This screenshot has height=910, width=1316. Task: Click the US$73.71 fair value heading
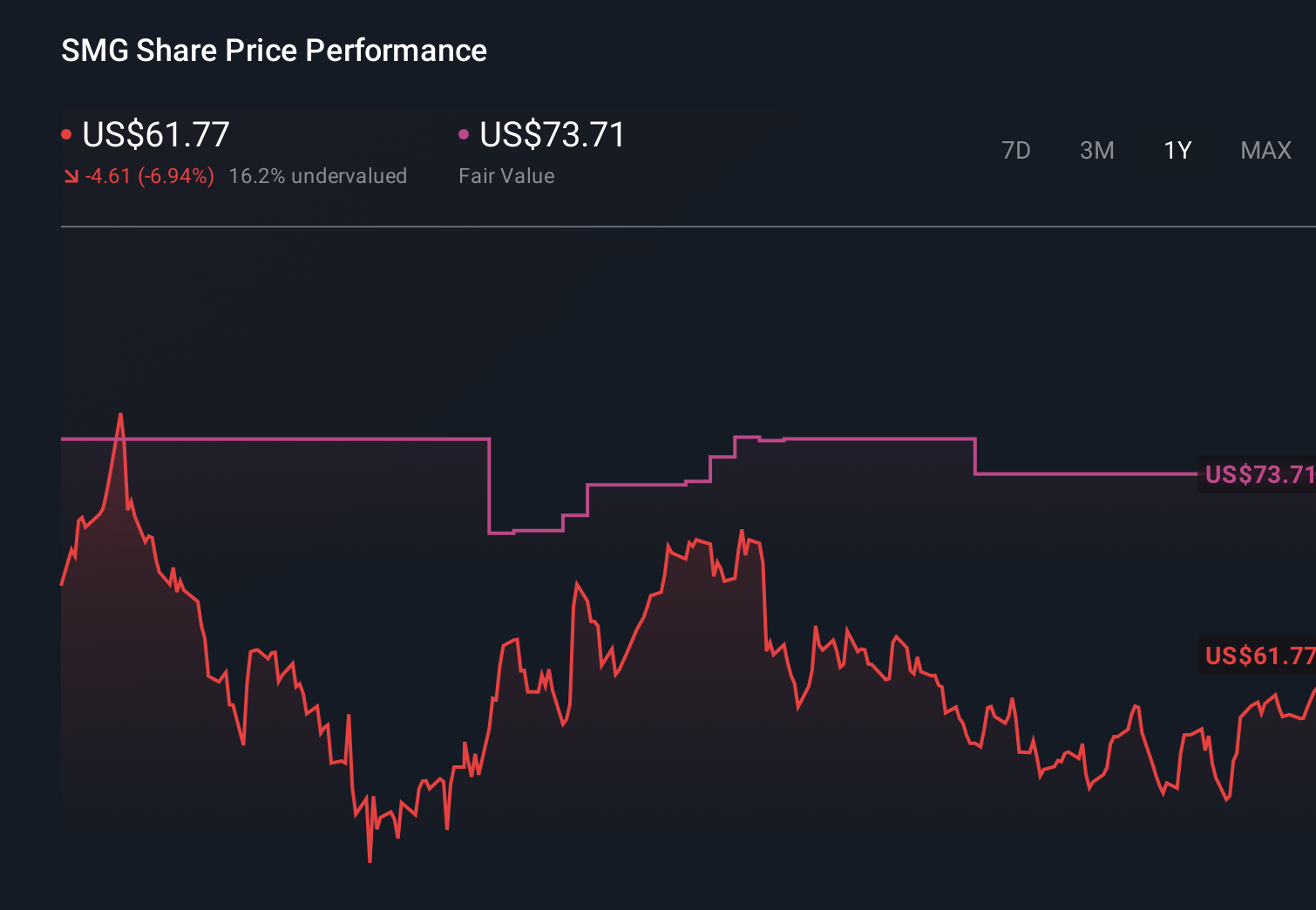click(x=553, y=135)
